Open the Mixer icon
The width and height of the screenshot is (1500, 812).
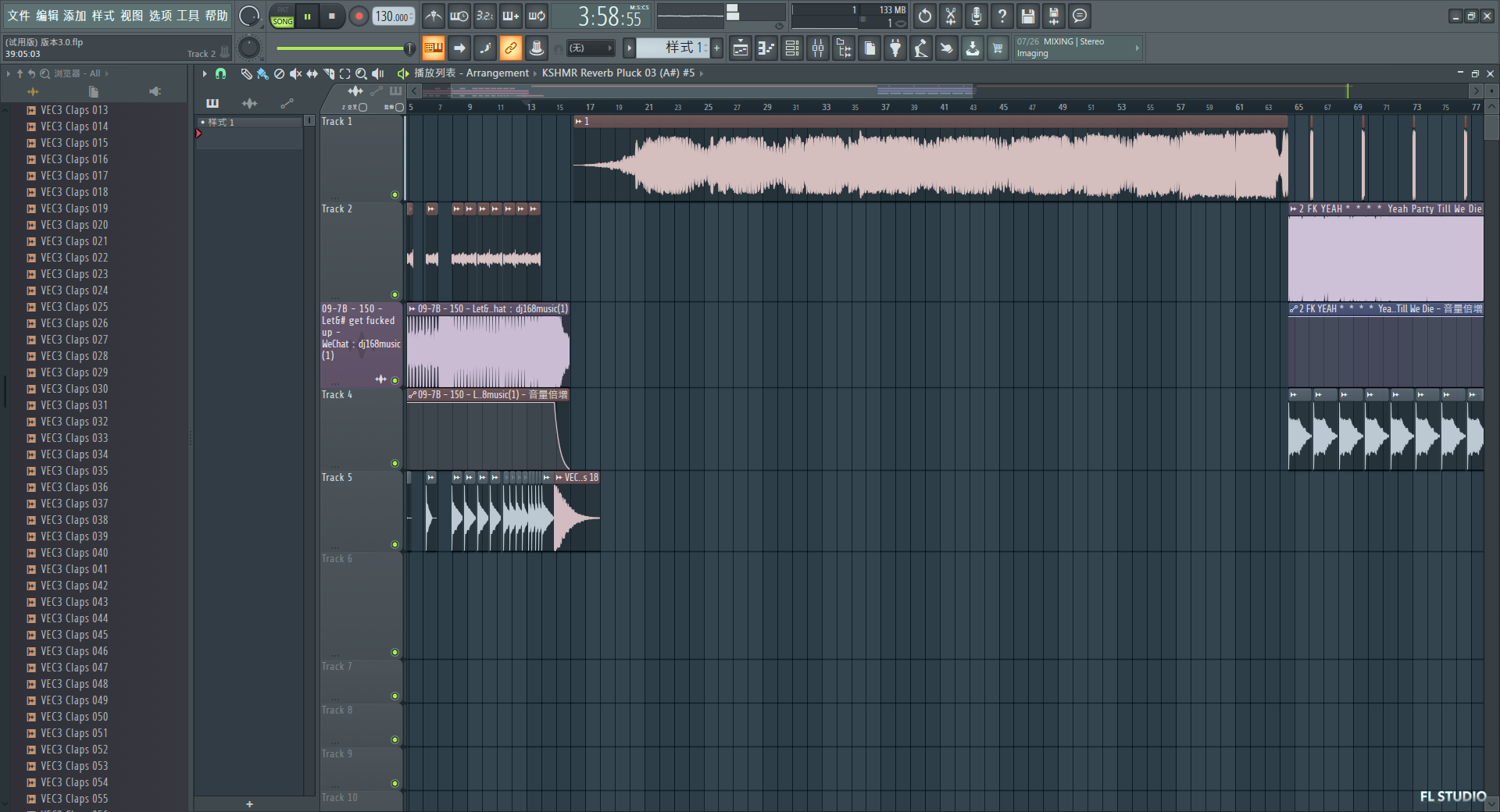click(x=818, y=48)
